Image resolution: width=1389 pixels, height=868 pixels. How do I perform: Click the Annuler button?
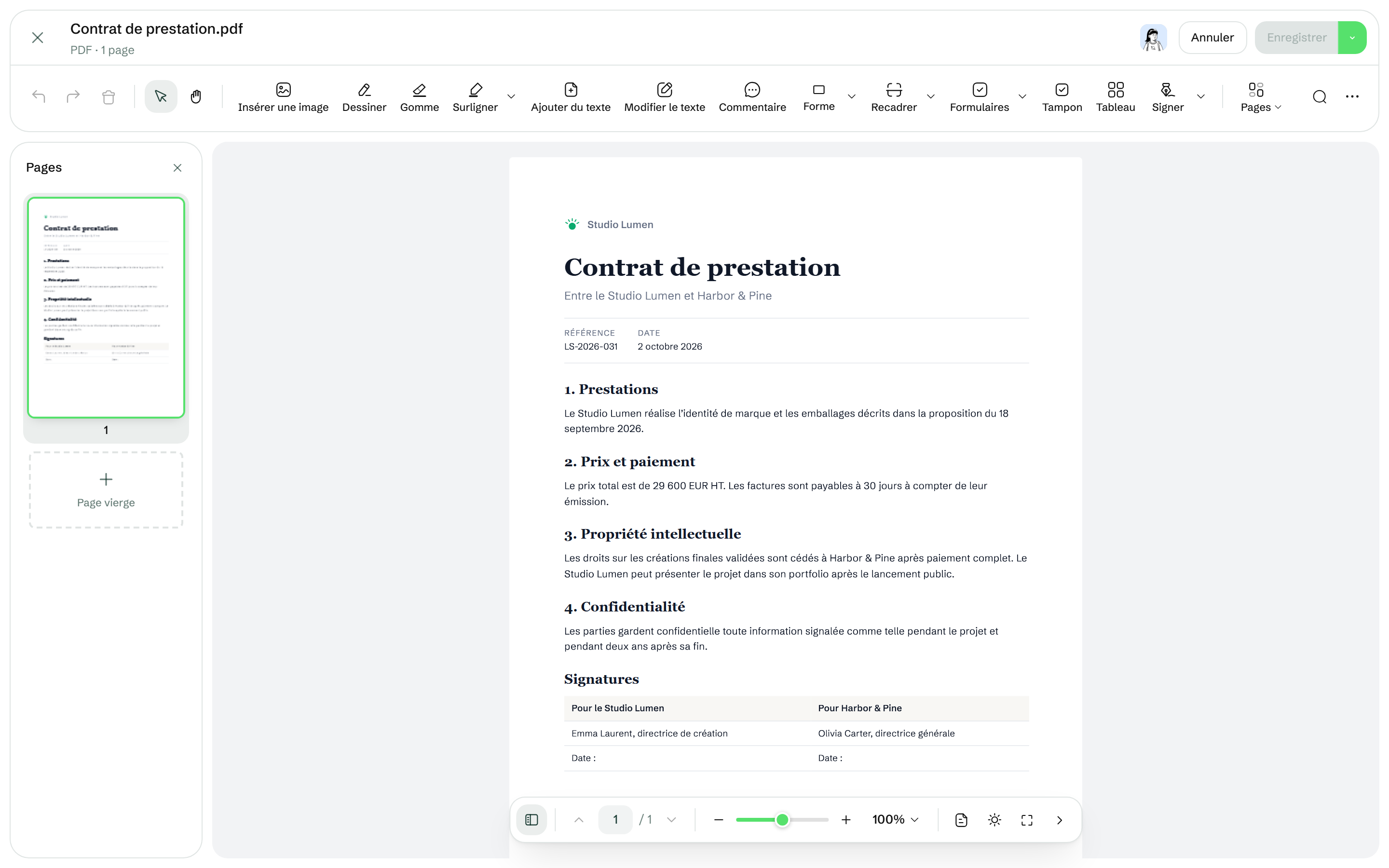[1212, 37]
